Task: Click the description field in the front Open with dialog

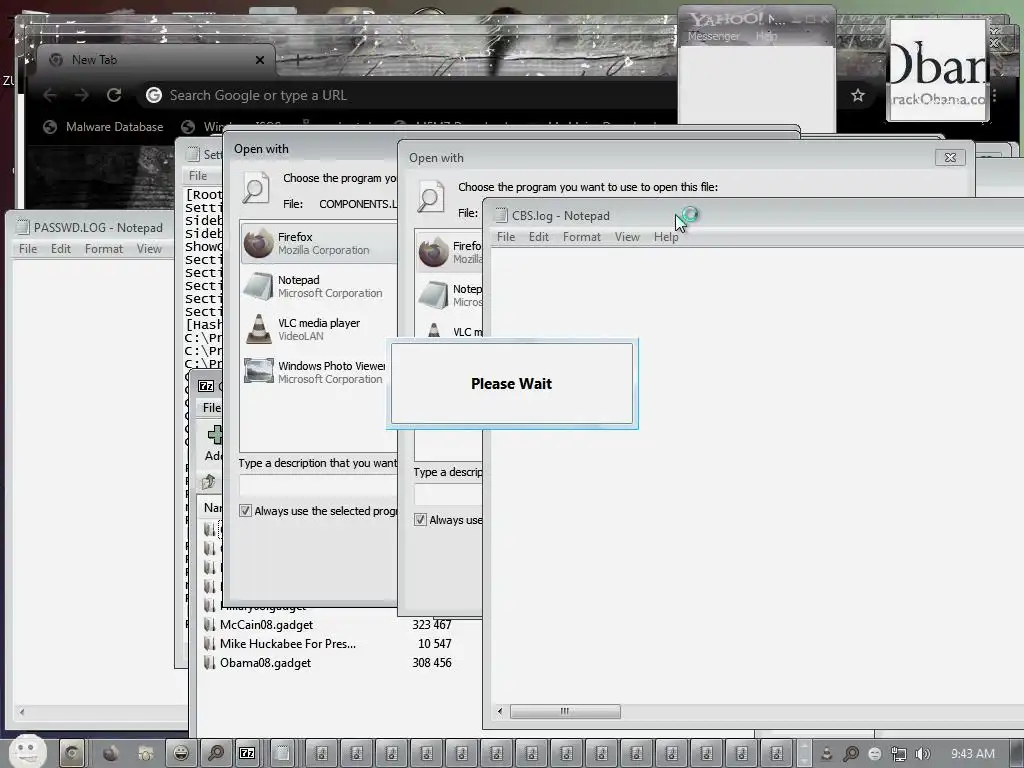Action: pos(449,494)
